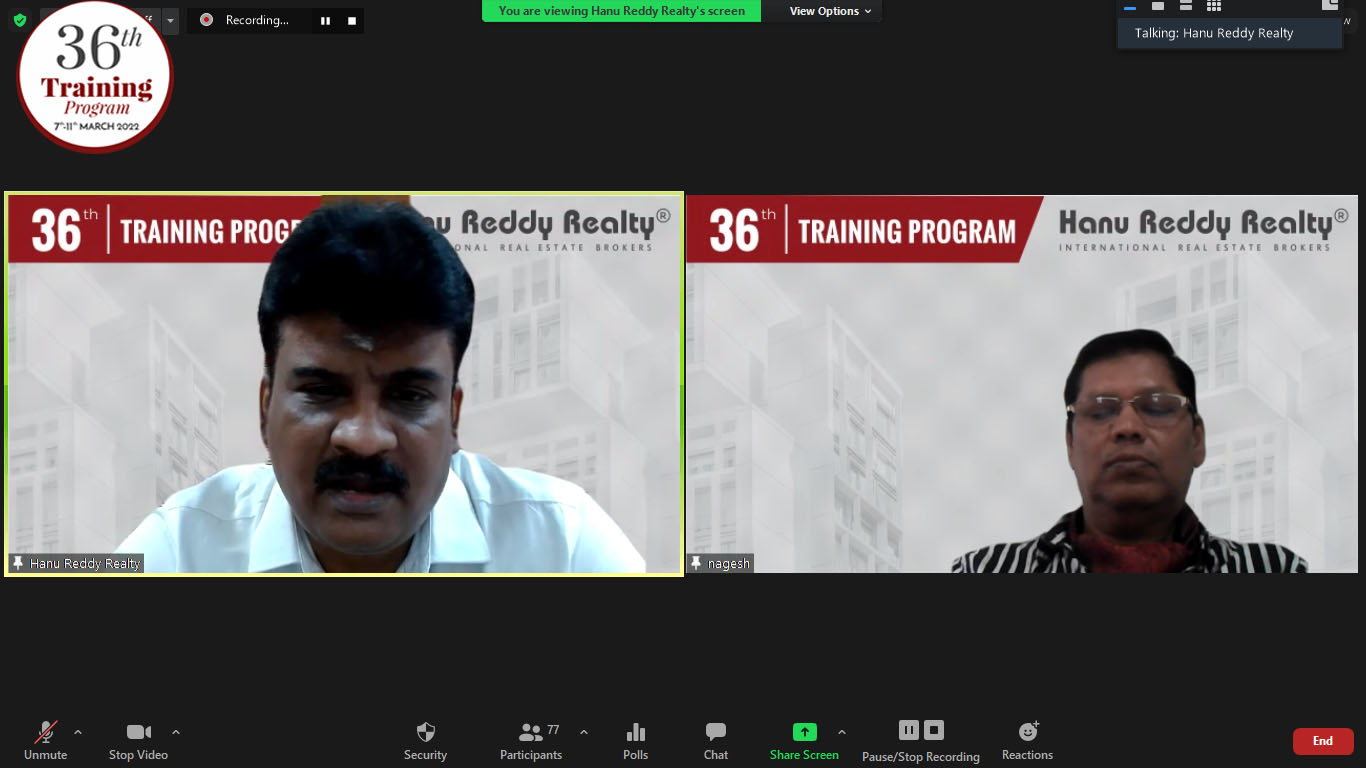Open the Security shield menu

pyautogui.click(x=425, y=741)
